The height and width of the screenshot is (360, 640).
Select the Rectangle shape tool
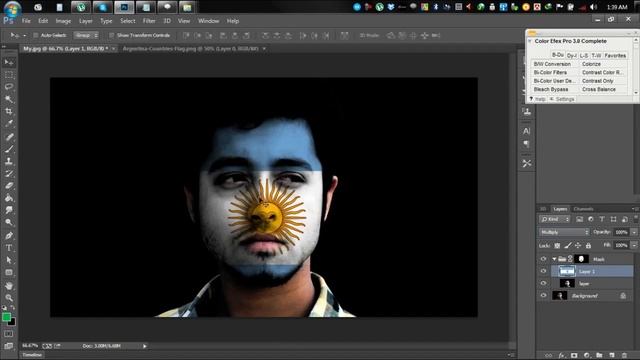point(9,273)
